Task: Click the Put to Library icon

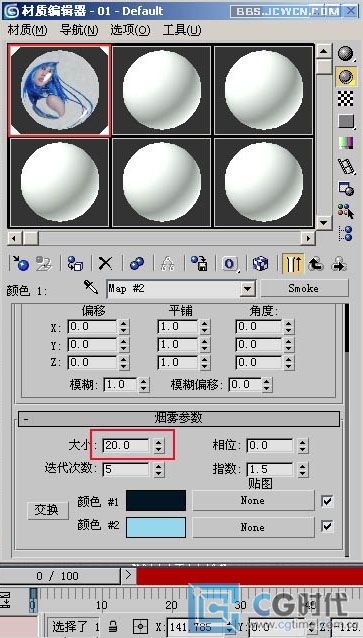Action: tap(199, 263)
